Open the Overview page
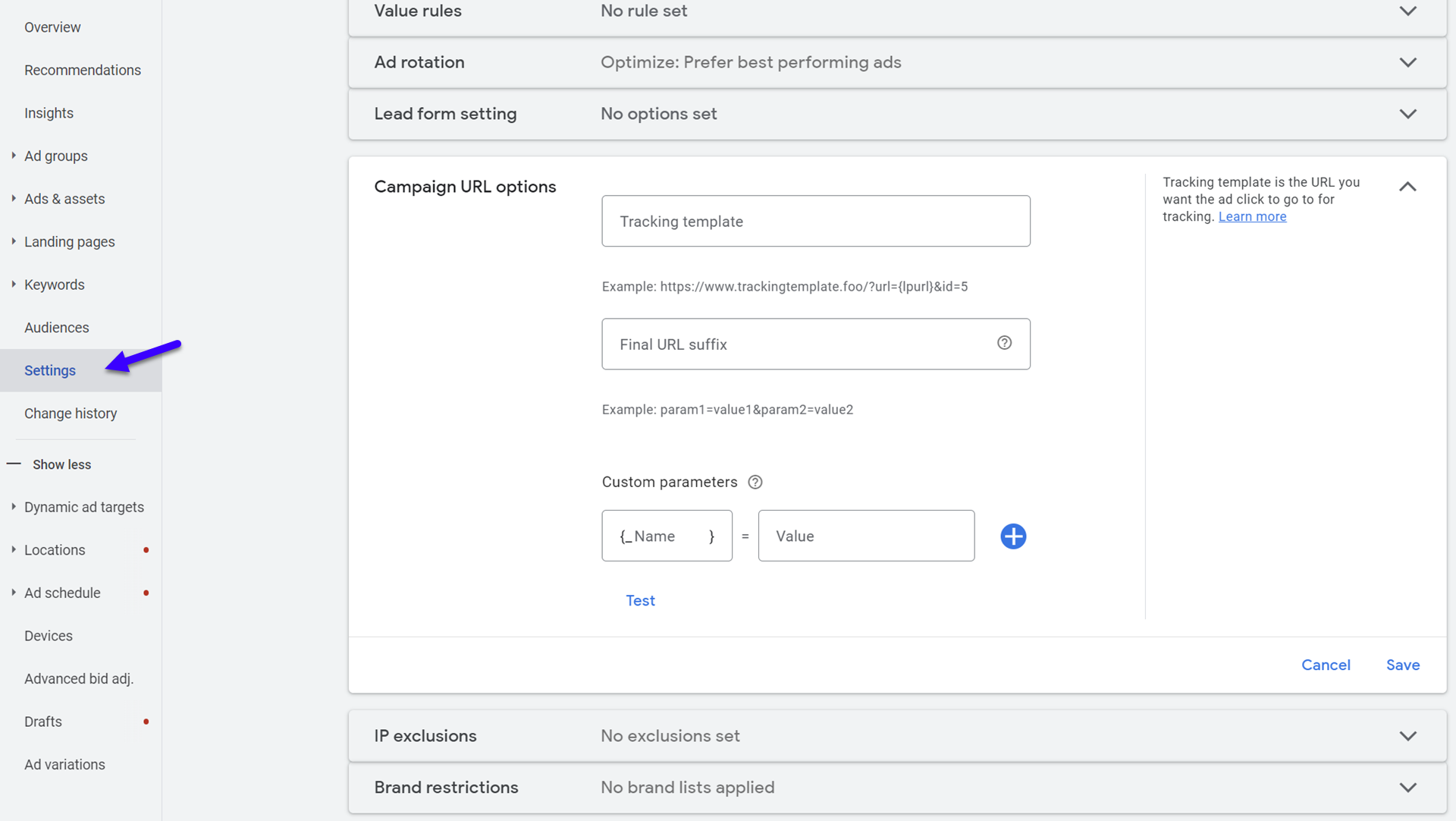The width and height of the screenshot is (1456, 821). [52, 27]
